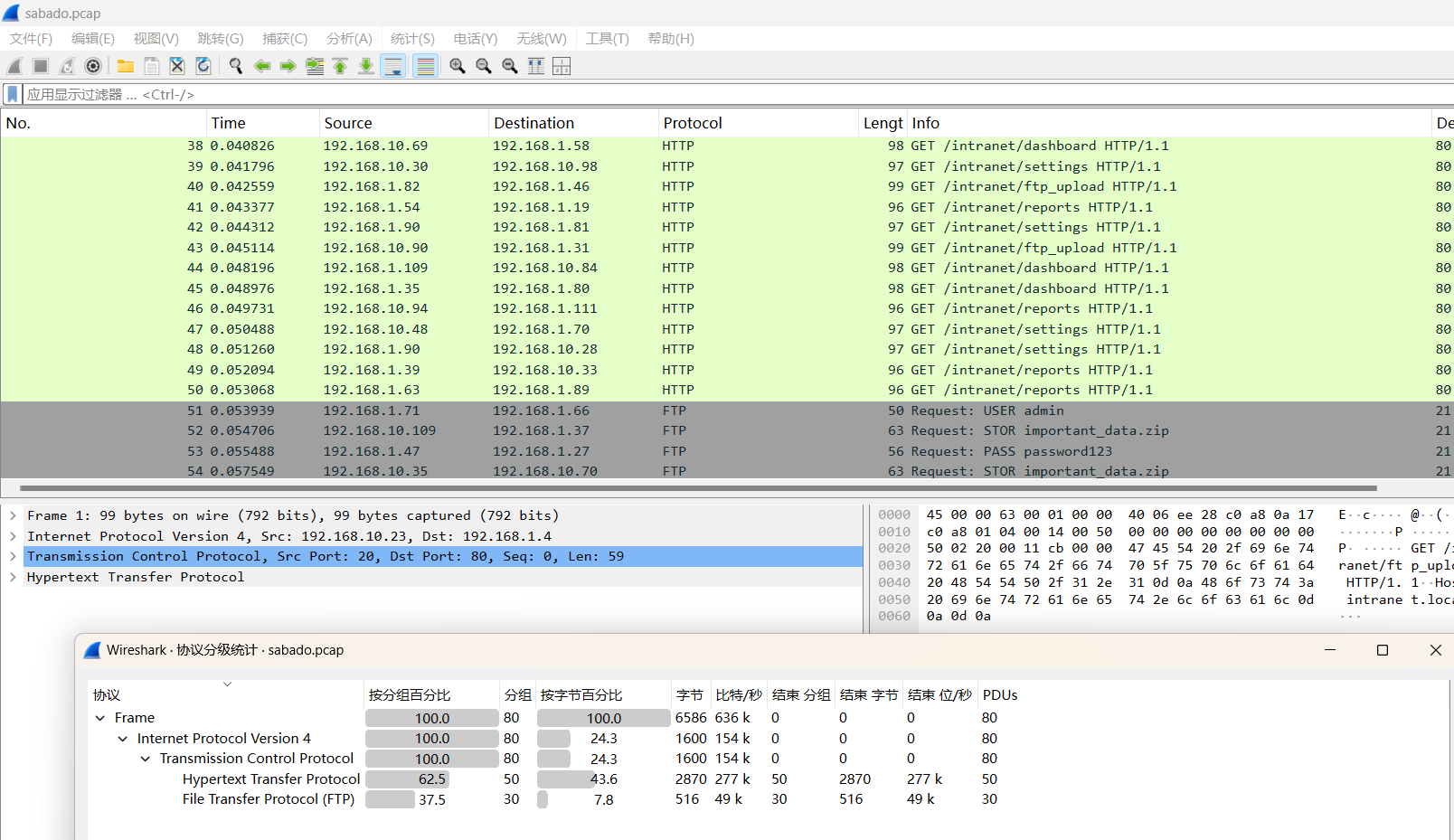Jump to the first packet
This screenshot has height=840, width=1454.
tap(340, 66)
